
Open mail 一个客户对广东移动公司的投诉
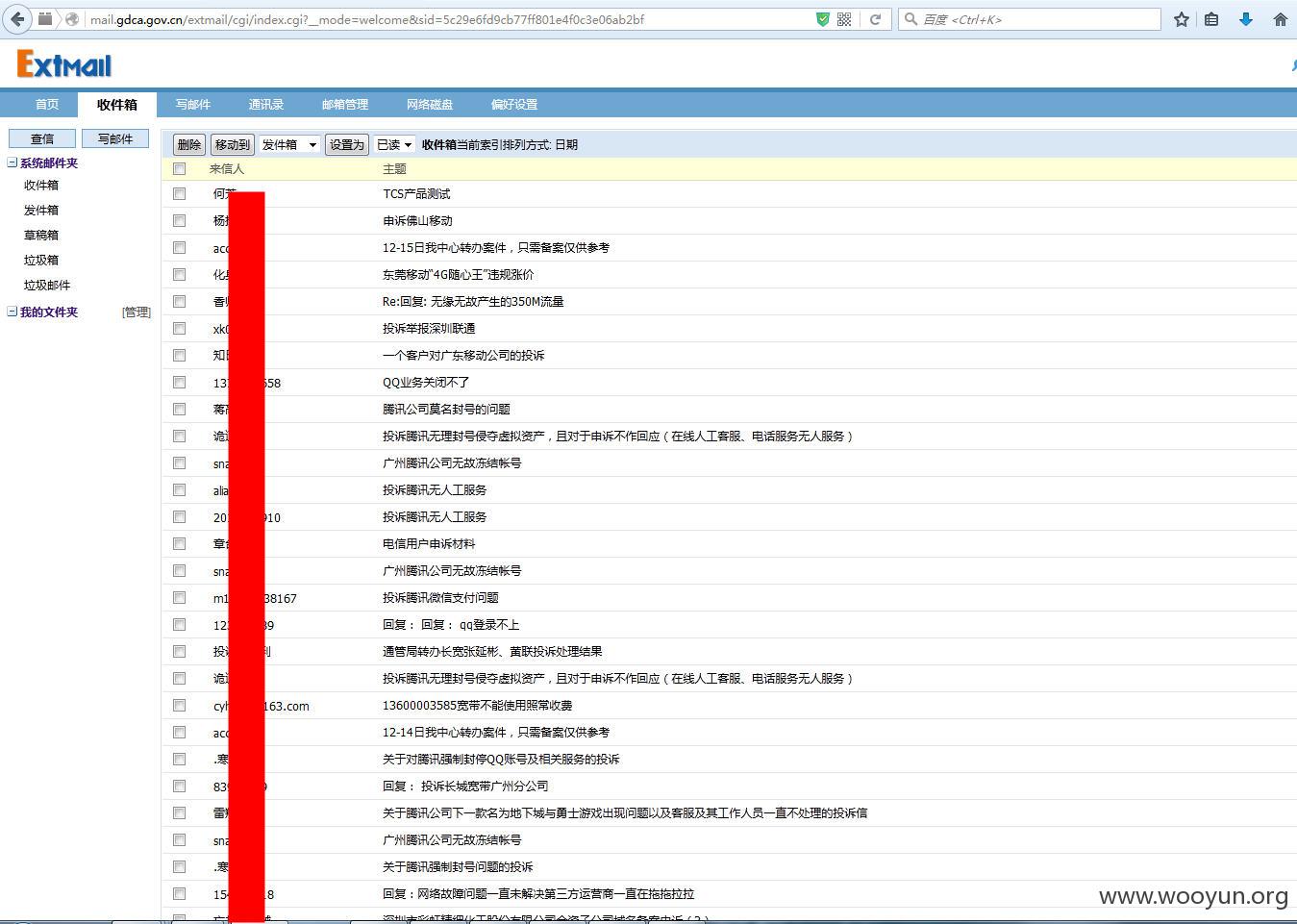pyautogui.click(x=463, y=355)
